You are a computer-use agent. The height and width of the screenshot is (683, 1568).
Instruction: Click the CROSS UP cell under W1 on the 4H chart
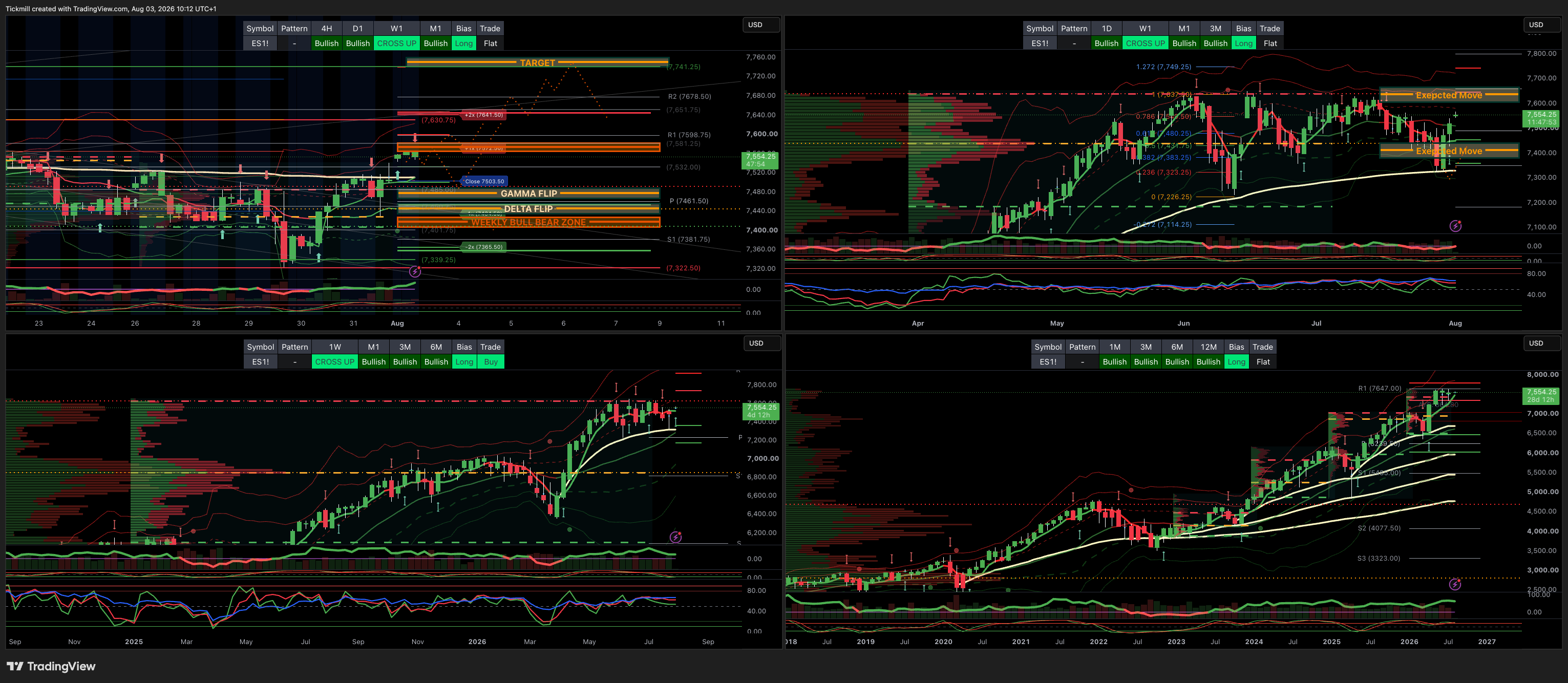tap(396, 43)
